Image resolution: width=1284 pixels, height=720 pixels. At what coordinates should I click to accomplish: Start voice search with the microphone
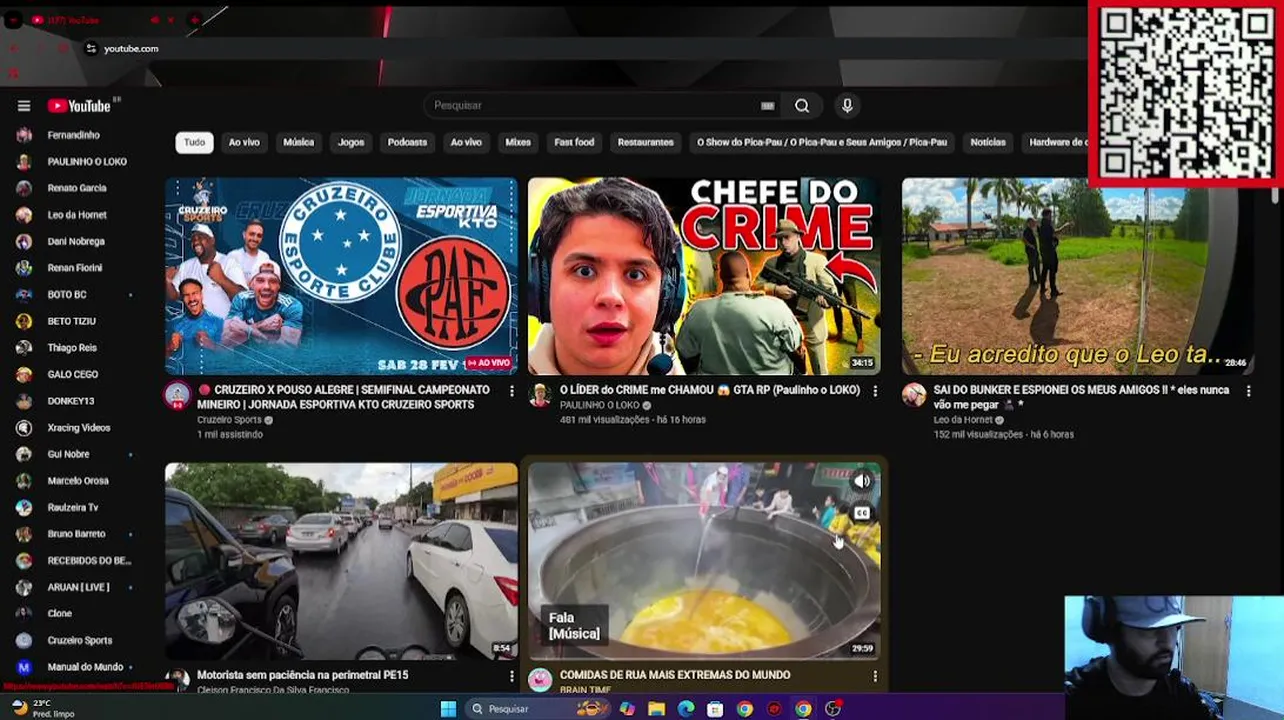click(x=847, y=106)
